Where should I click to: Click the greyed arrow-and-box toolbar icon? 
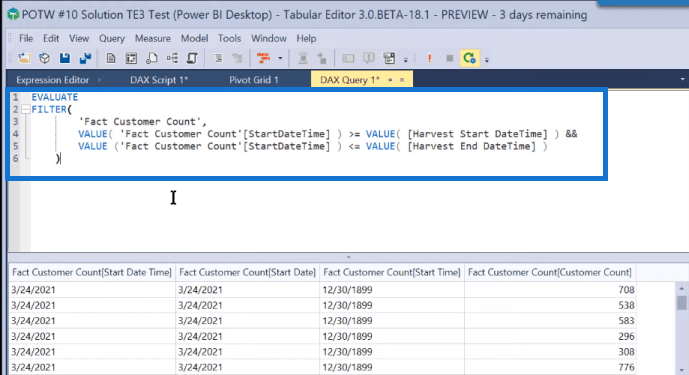pos(322,58)
